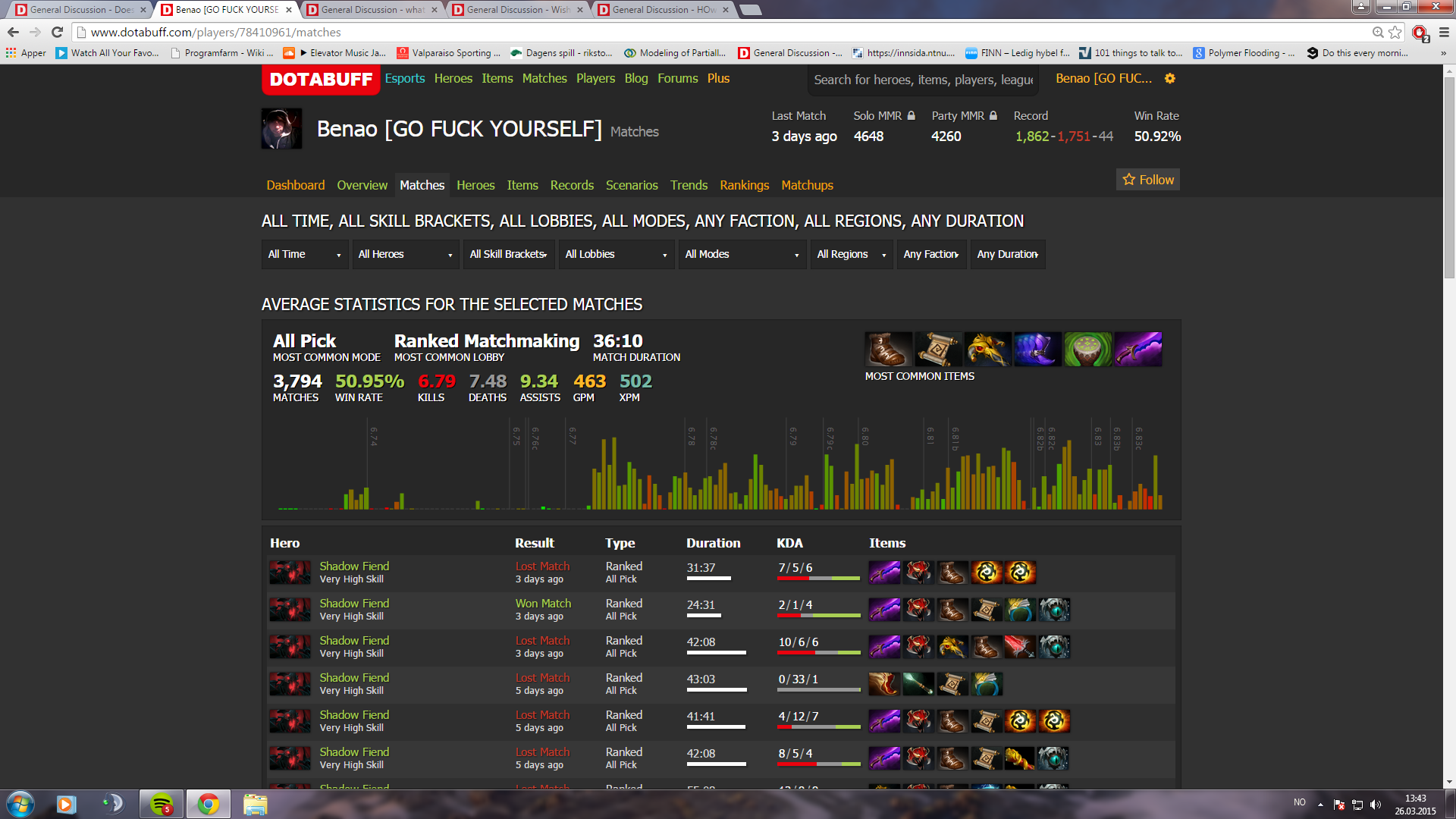Switch to the Overview tab
Image resolution: width=1456 pixels, height=819 pixels.
click(362, 185)
